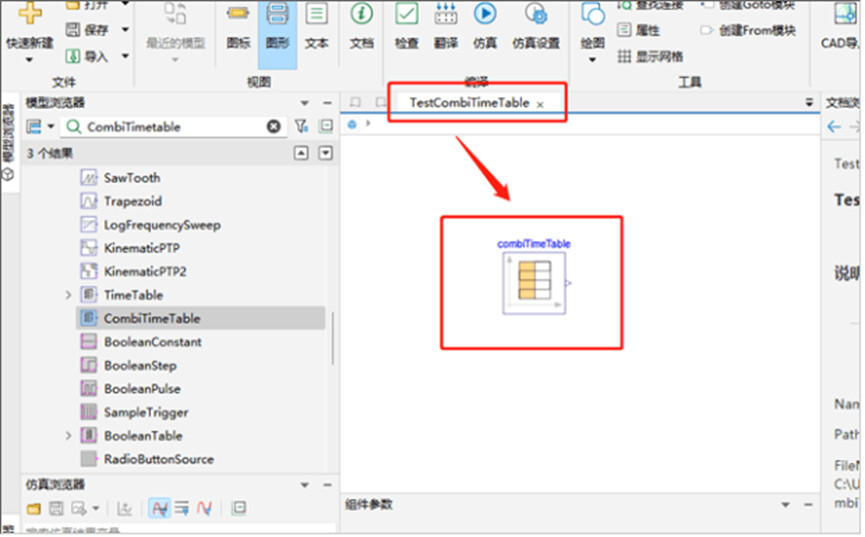865x537 pixels.
Task: Close the TestCombiTimeTable tab
Action: coord(540,104)
